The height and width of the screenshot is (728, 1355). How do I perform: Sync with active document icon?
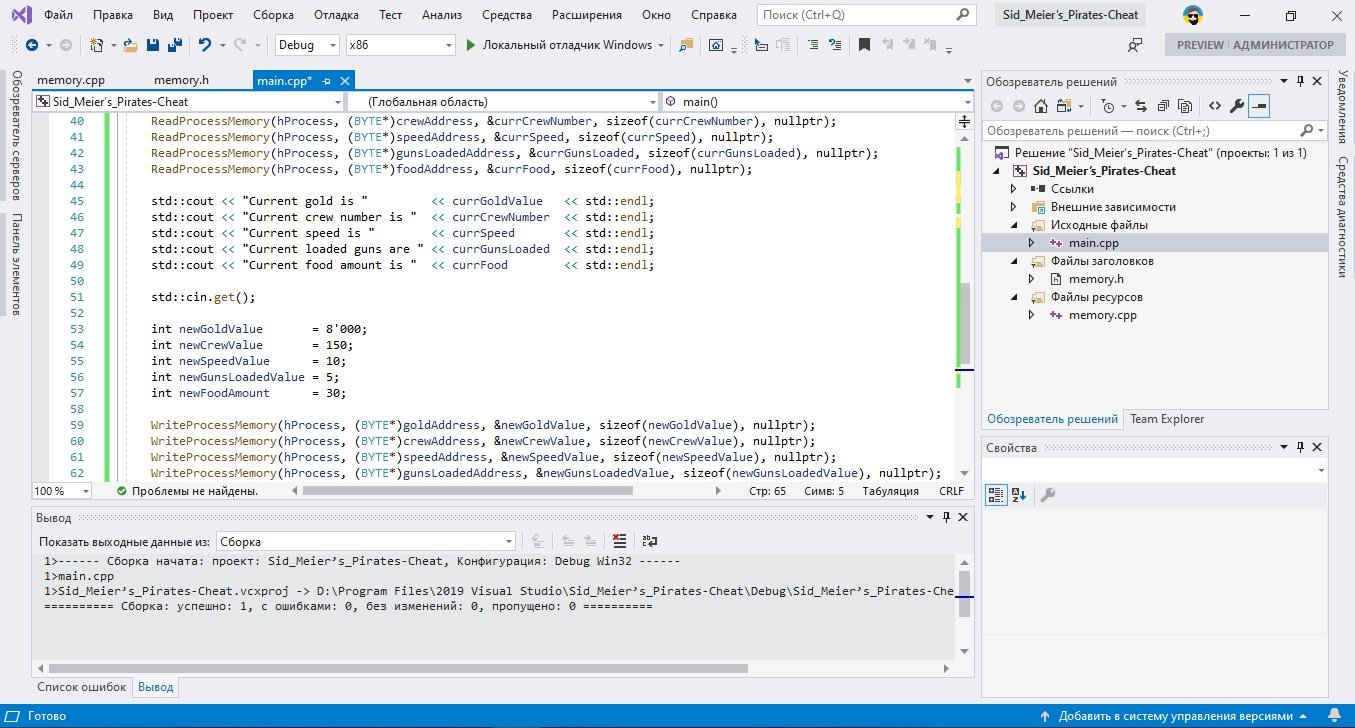point(1139,106)
